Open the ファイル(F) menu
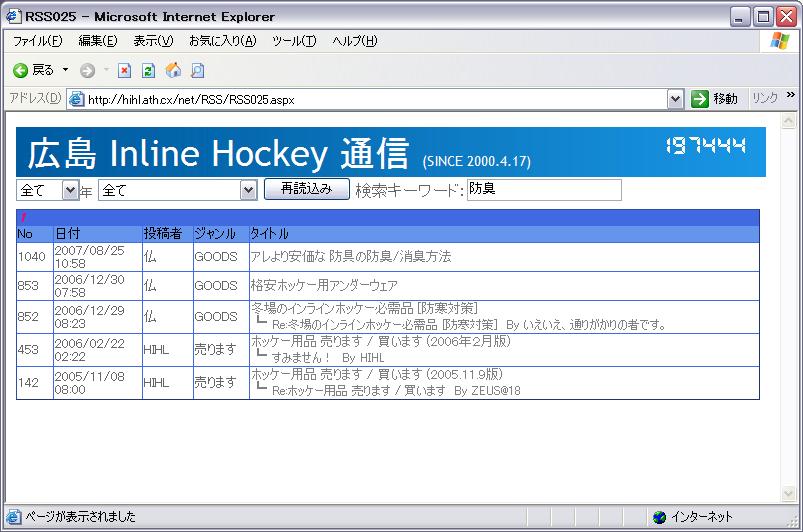803x532 pixels. [x=37, y=41]
